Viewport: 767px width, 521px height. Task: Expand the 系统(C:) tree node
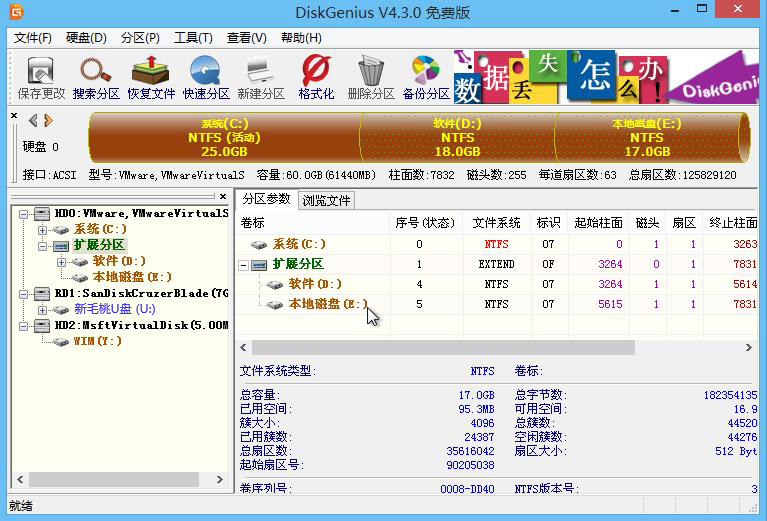tap(43, 230)
